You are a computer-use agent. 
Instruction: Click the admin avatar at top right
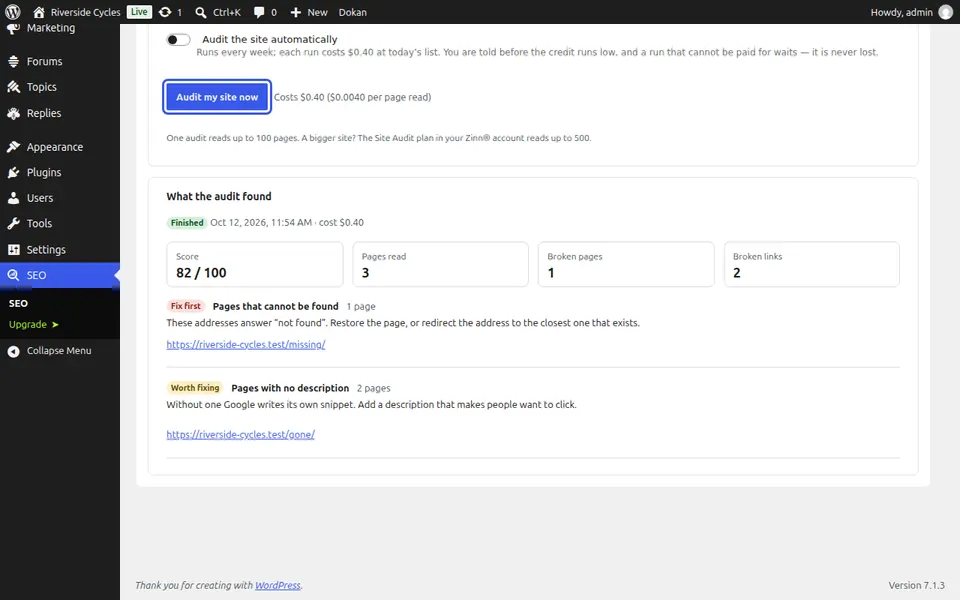945,12
